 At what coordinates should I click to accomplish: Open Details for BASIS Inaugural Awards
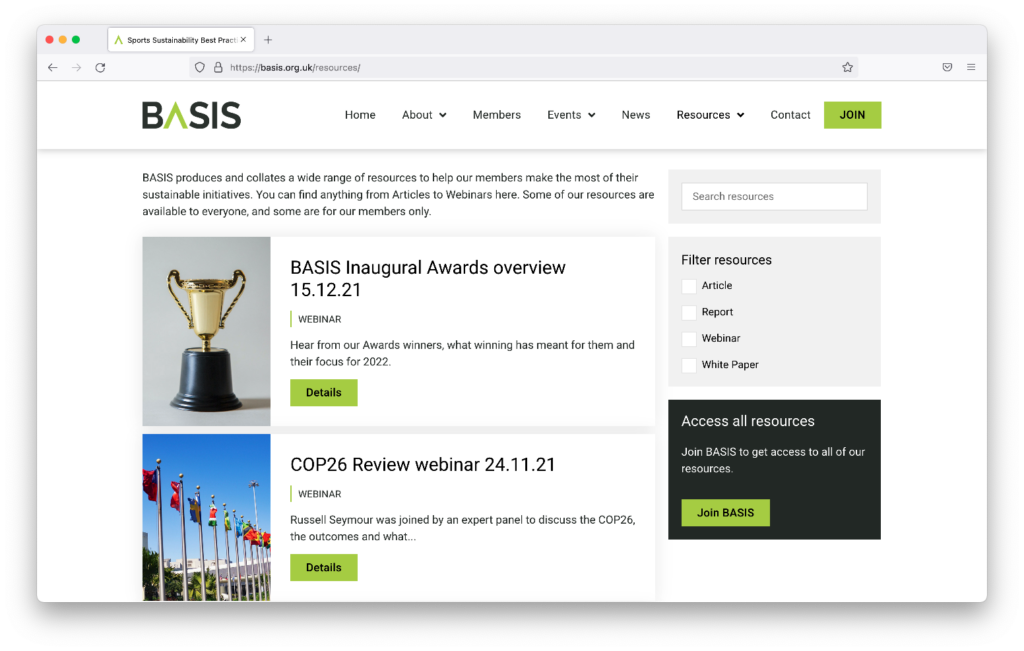(323, 392)
